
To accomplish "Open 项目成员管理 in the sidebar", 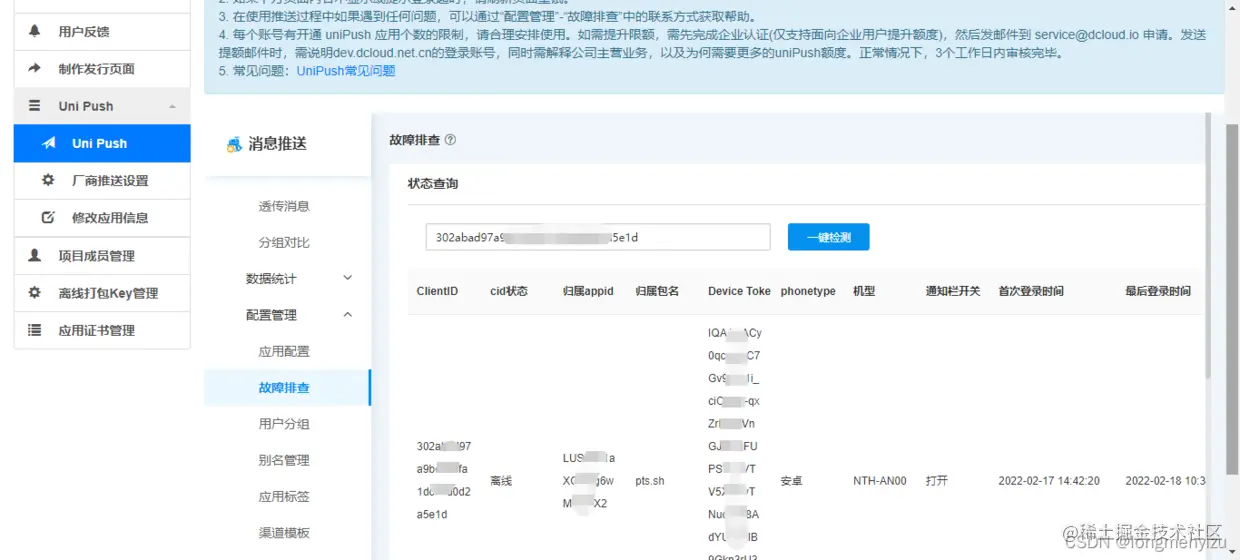I will 102,256.
